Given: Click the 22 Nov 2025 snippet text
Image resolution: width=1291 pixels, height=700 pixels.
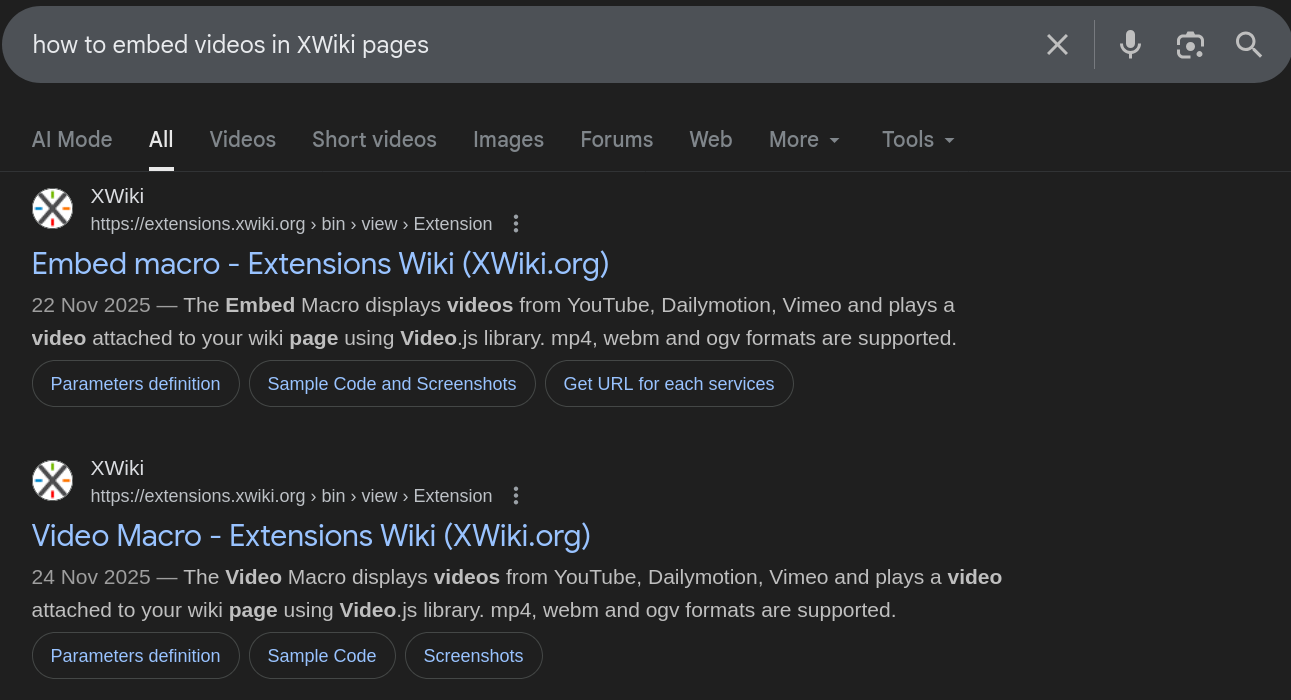Looking at the screenshot, I should click(x=494, y=321).
